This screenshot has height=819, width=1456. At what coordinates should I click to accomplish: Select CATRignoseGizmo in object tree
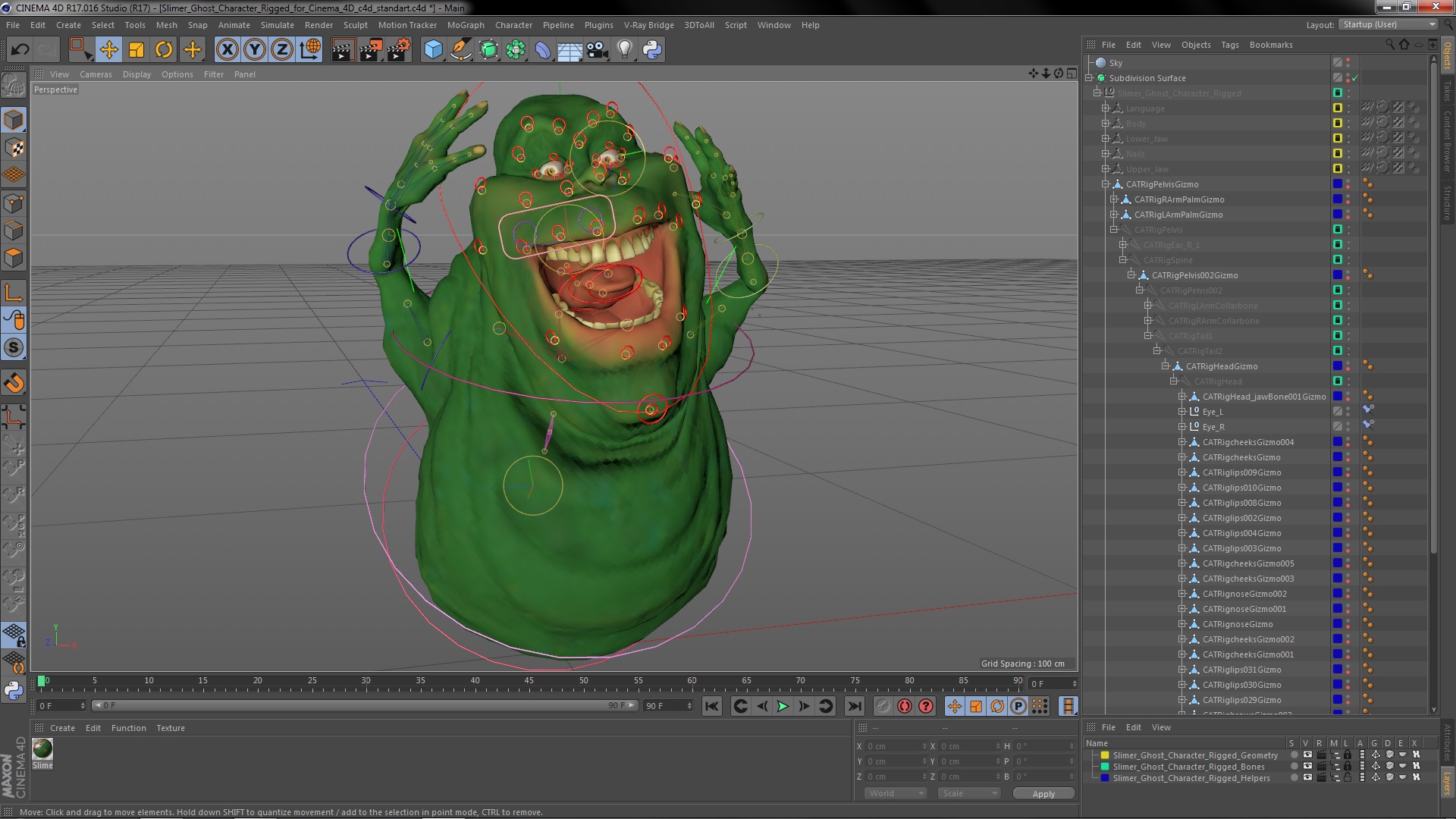tap(1238, 624)
